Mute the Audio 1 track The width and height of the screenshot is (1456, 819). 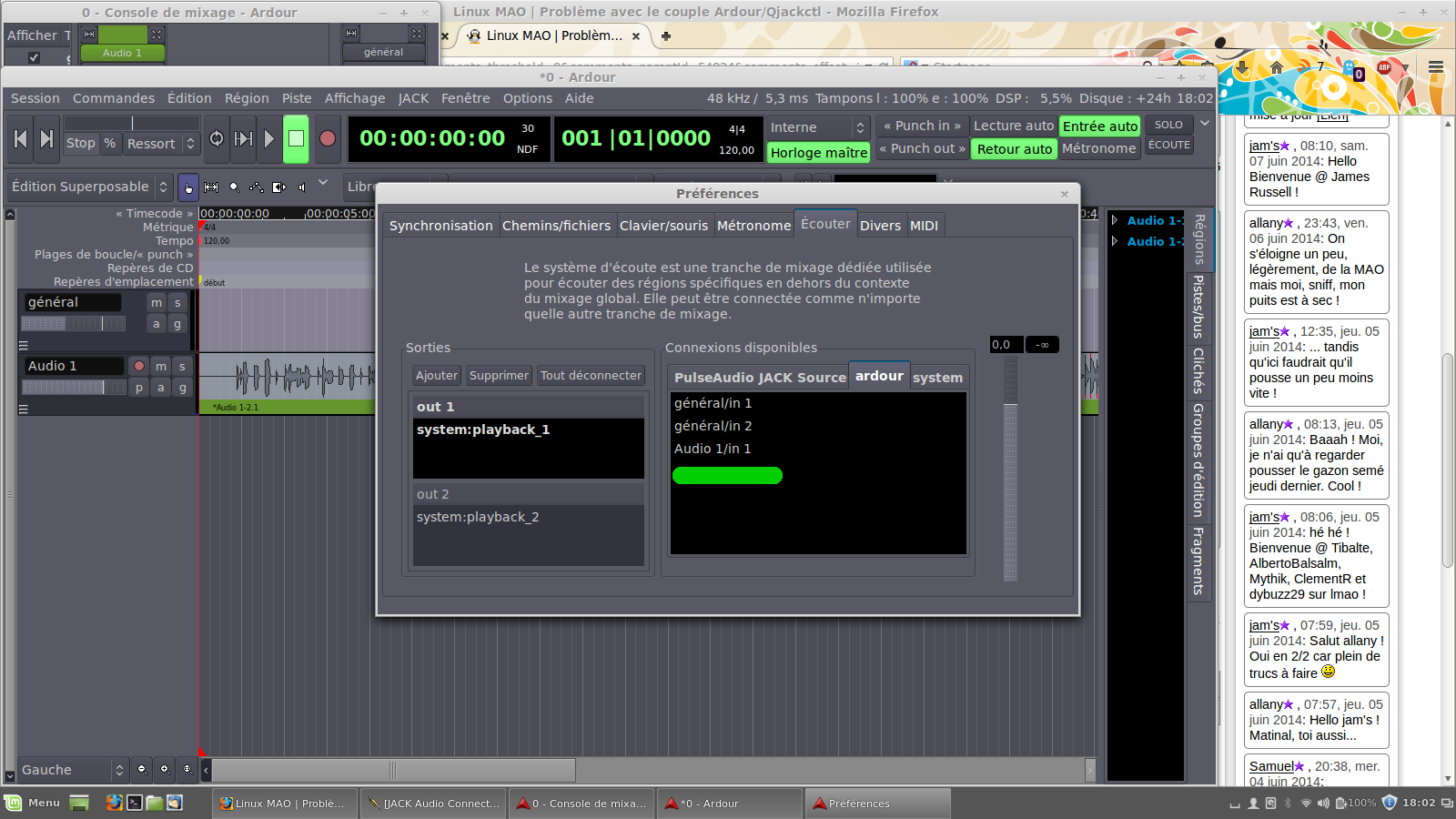[161, 366]
